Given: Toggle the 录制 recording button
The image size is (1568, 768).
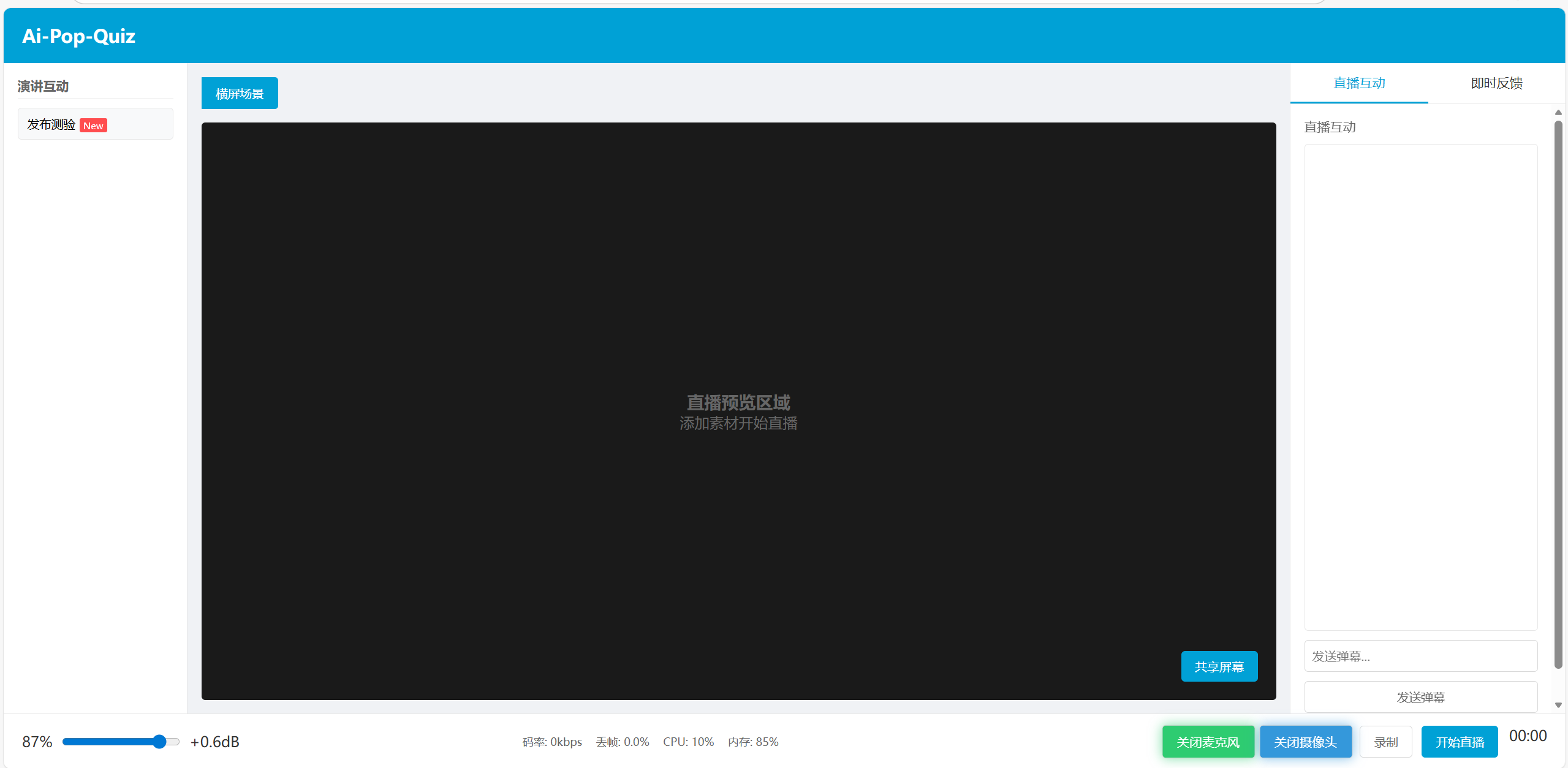Looking at the screenshot, I should tap(1385, 742).
